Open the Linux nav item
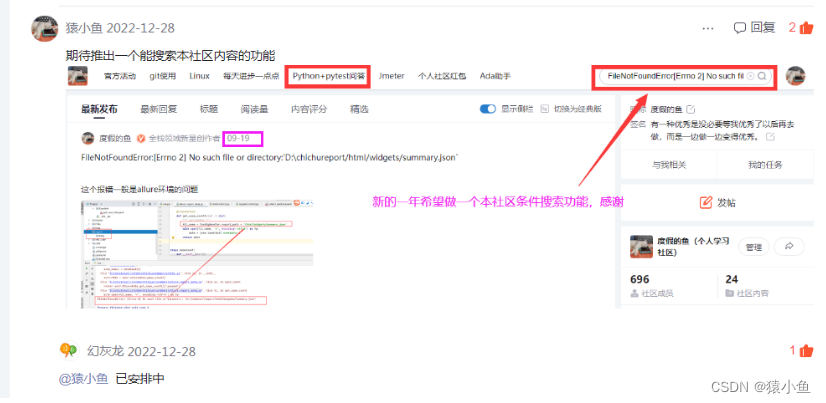The width and height of the screenshot is (826, 403). coord(200,76)
